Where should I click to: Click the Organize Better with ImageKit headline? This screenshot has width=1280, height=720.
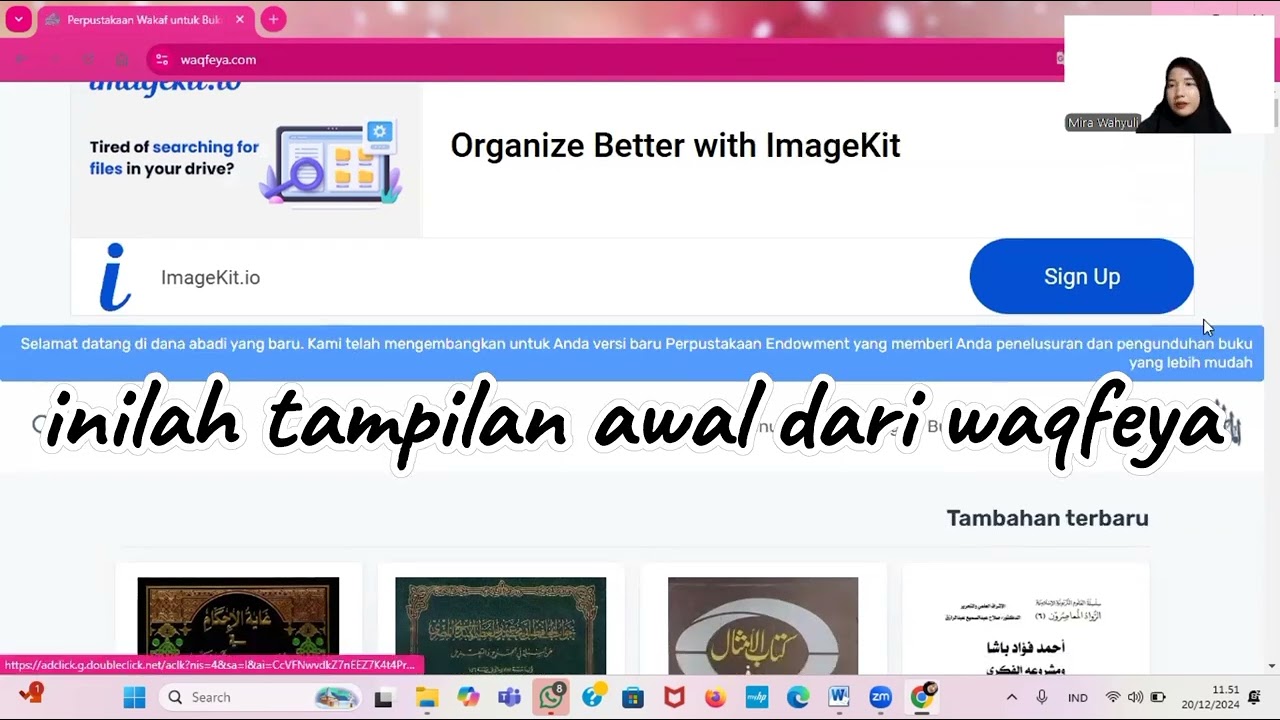point(675,146)
